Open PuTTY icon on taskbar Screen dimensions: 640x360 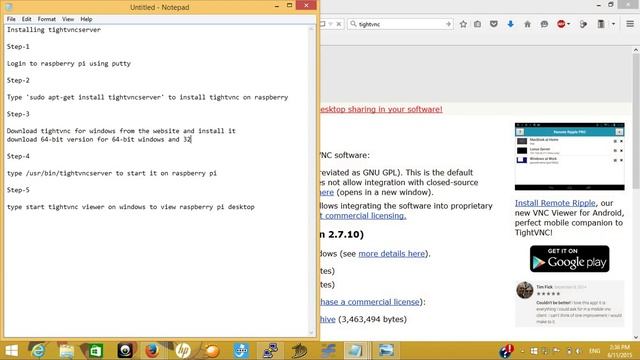tap(270, 351)
